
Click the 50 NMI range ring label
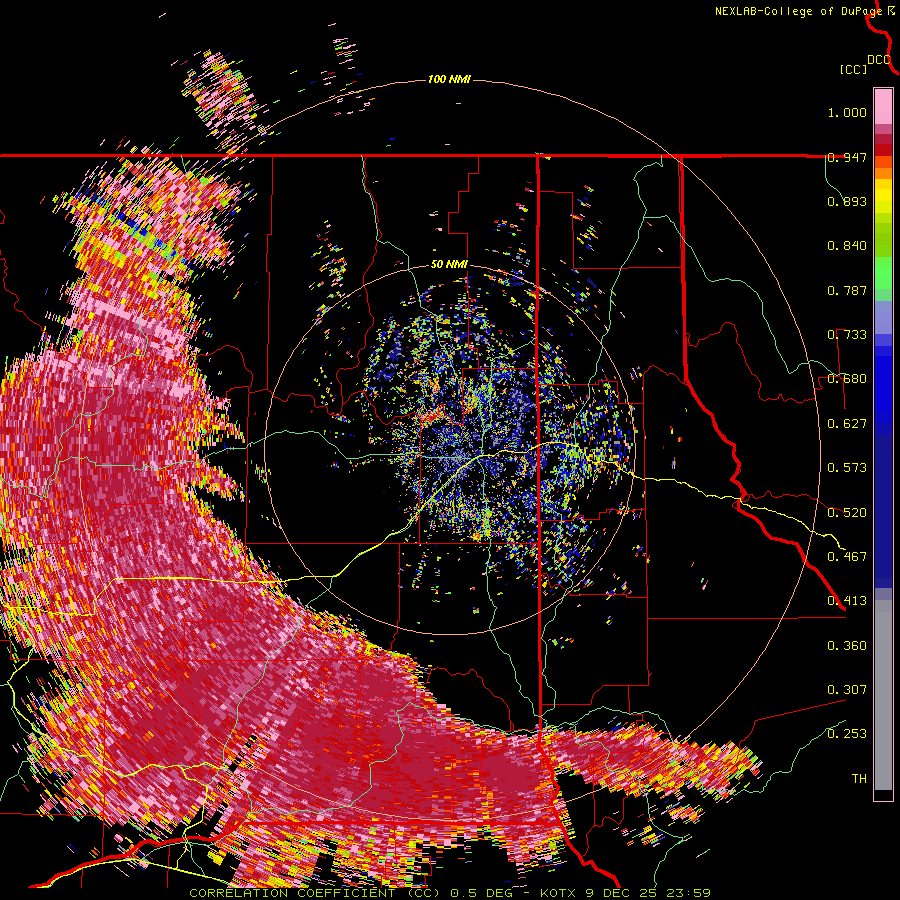(x=449, y=265)
